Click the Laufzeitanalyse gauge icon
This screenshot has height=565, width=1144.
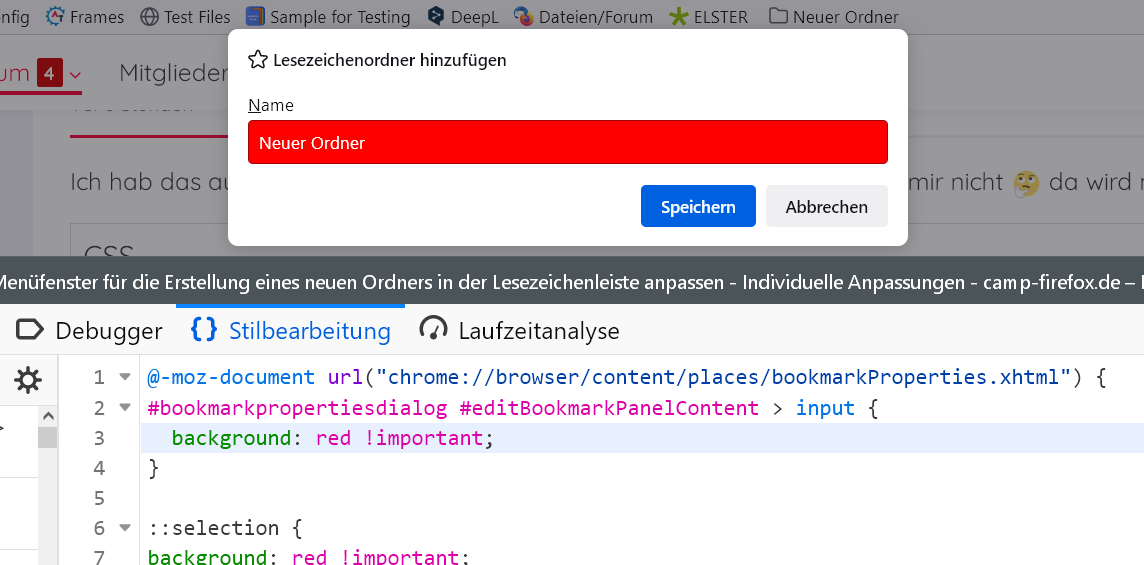[x=433, y=329]
